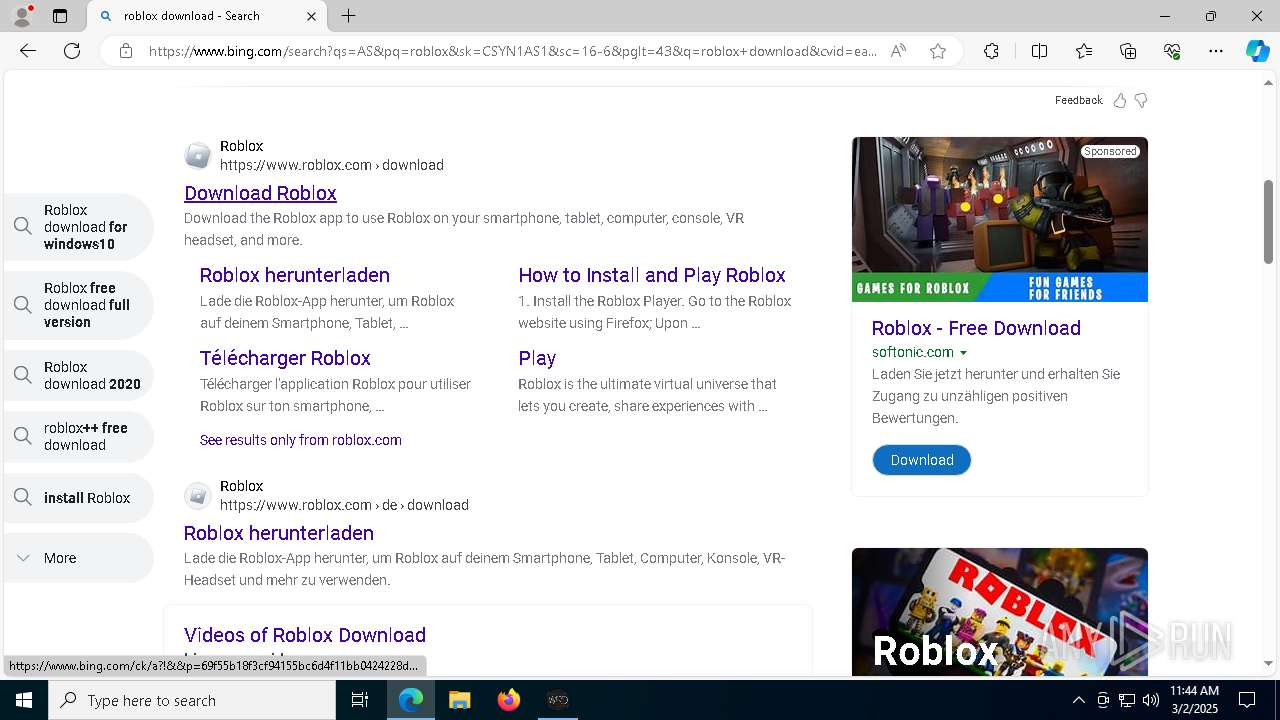The height and width of the screenshot is (720, 1280).
Task: Open Settings and more ellipsis menu
Action: [x=1216, y=51]
